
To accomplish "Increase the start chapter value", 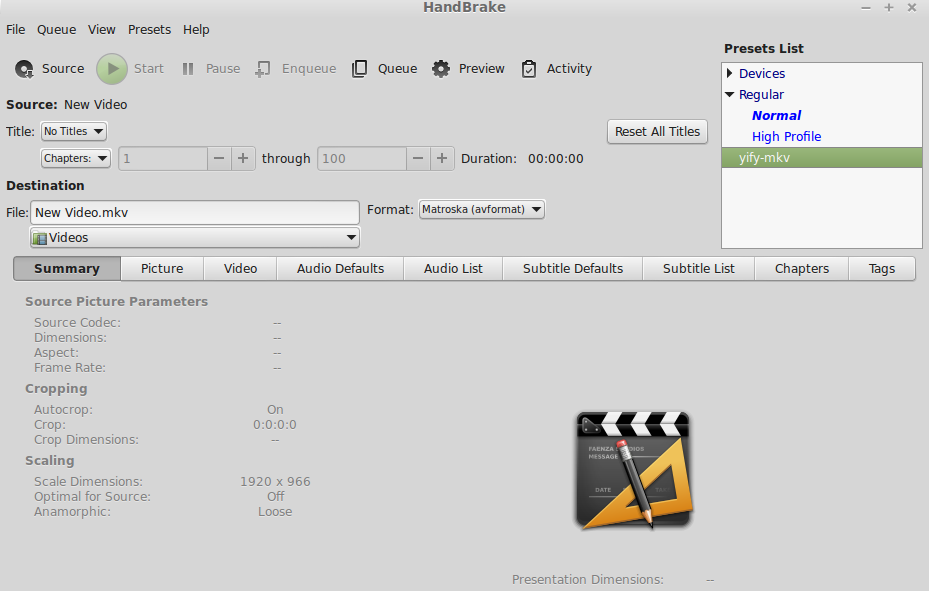I will 243,159.
